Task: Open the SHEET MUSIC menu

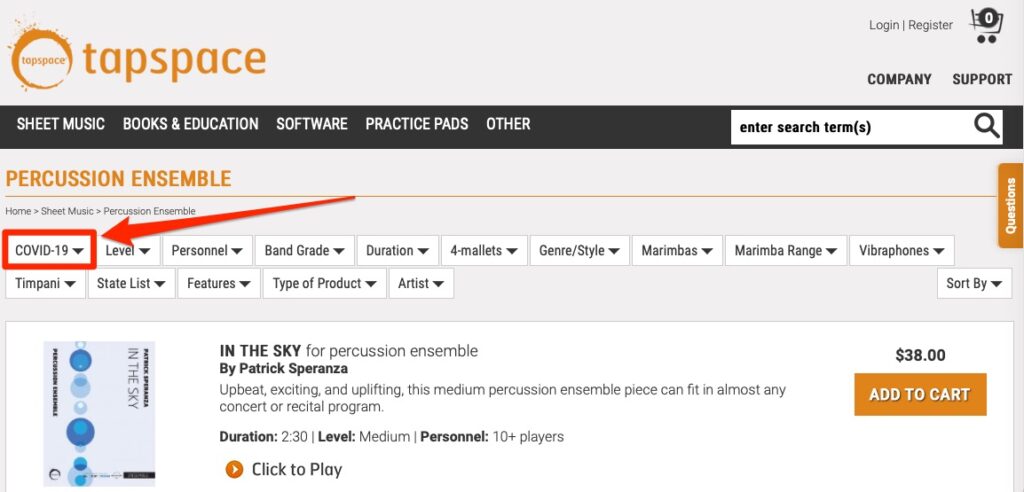Action: pos(61,124)
